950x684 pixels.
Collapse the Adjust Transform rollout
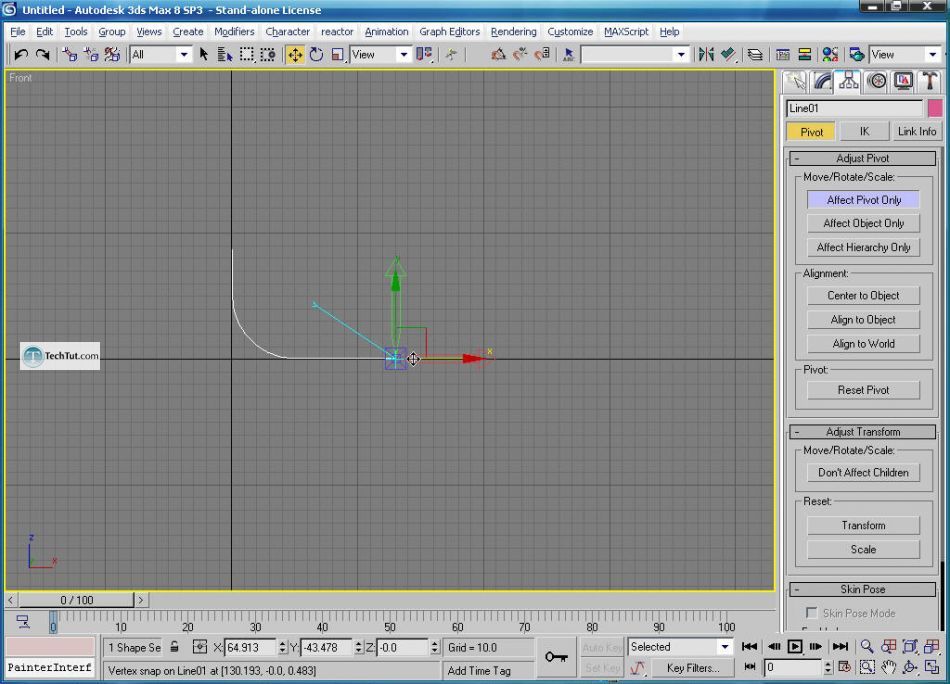coord(863,432)
